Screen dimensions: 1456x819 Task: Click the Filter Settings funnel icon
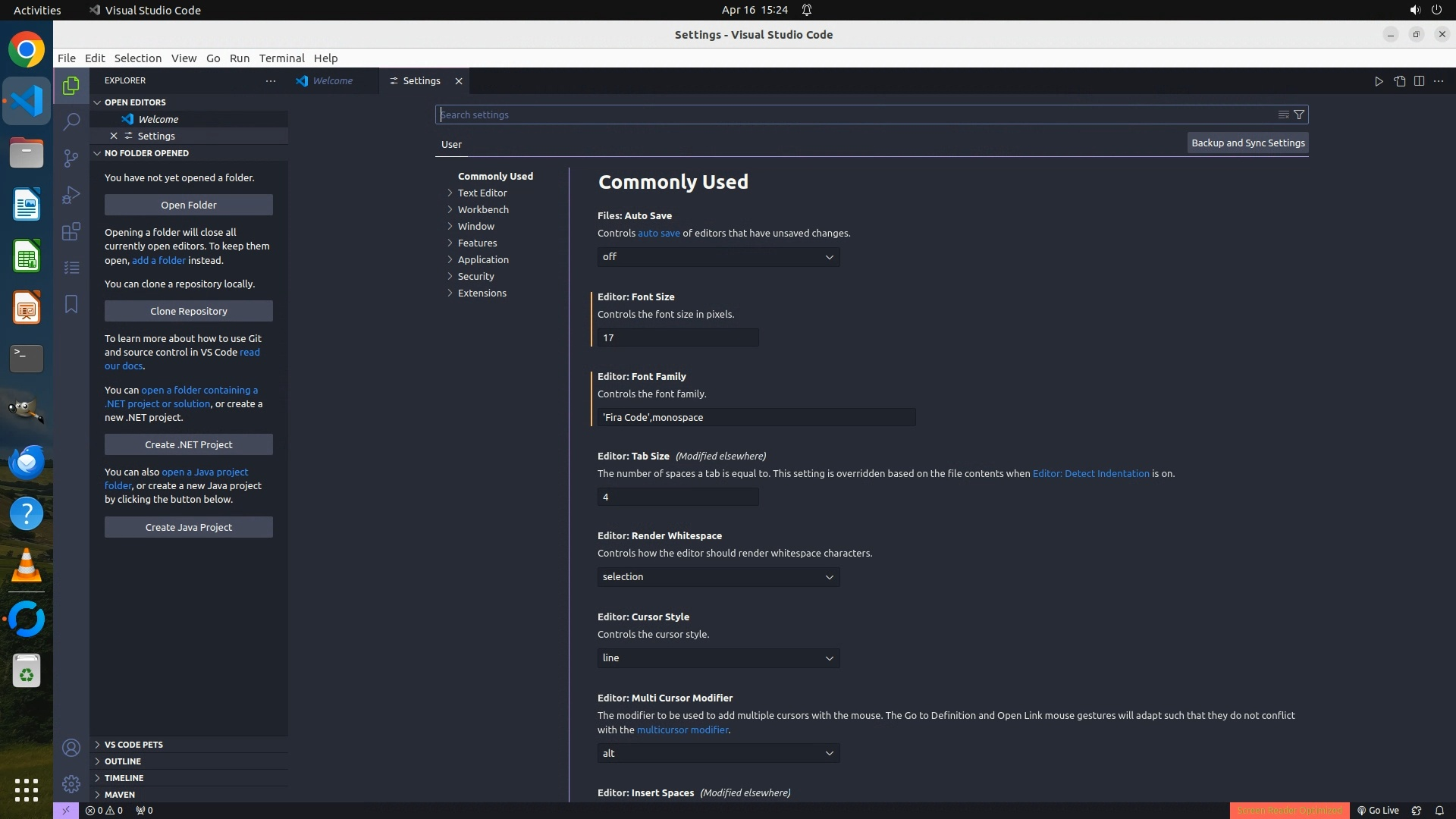[1299, 115]
